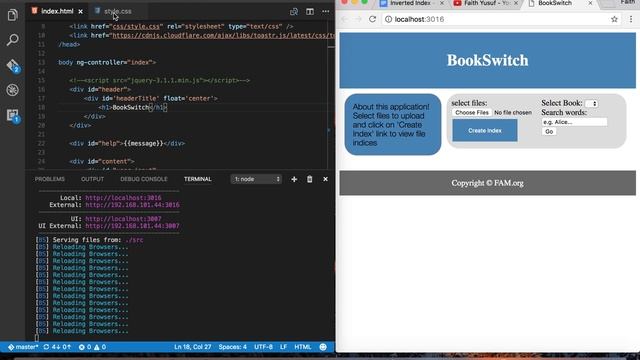Click the open changes icon in editor
This screenshot has height=360, width=640.
click(x=293, y=12)
